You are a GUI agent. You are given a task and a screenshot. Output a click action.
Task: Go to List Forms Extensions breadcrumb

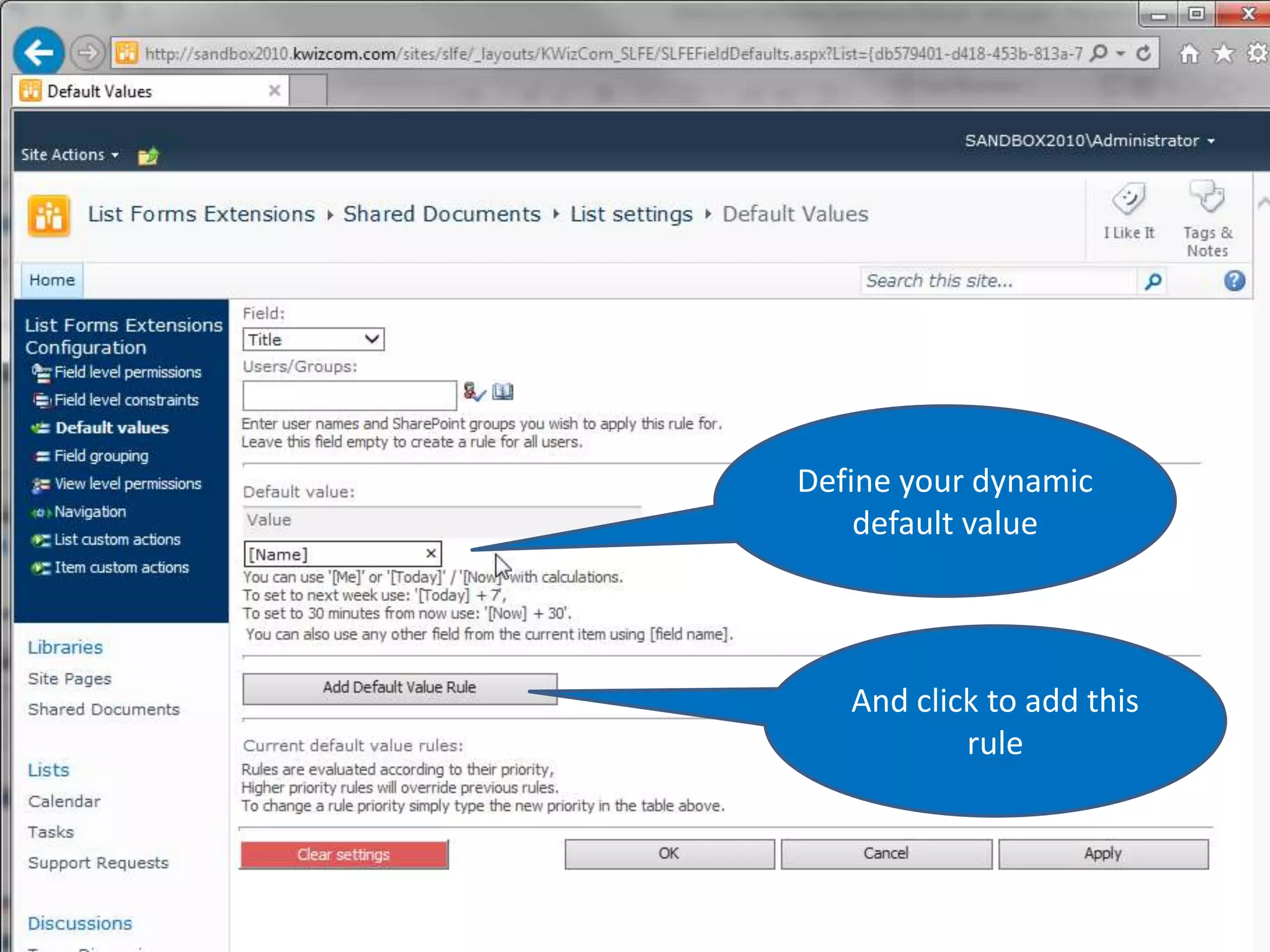(x=201, y=214)
